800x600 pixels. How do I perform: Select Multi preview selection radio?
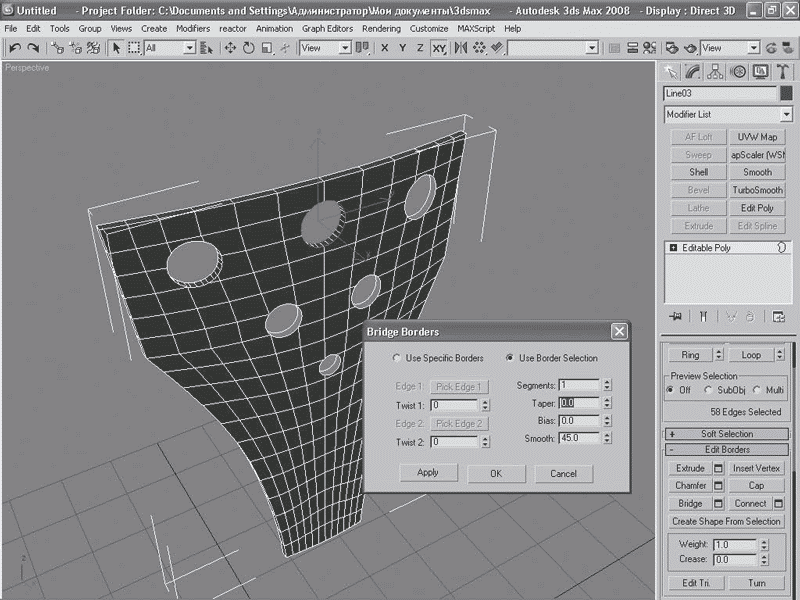tap(756, 390)
